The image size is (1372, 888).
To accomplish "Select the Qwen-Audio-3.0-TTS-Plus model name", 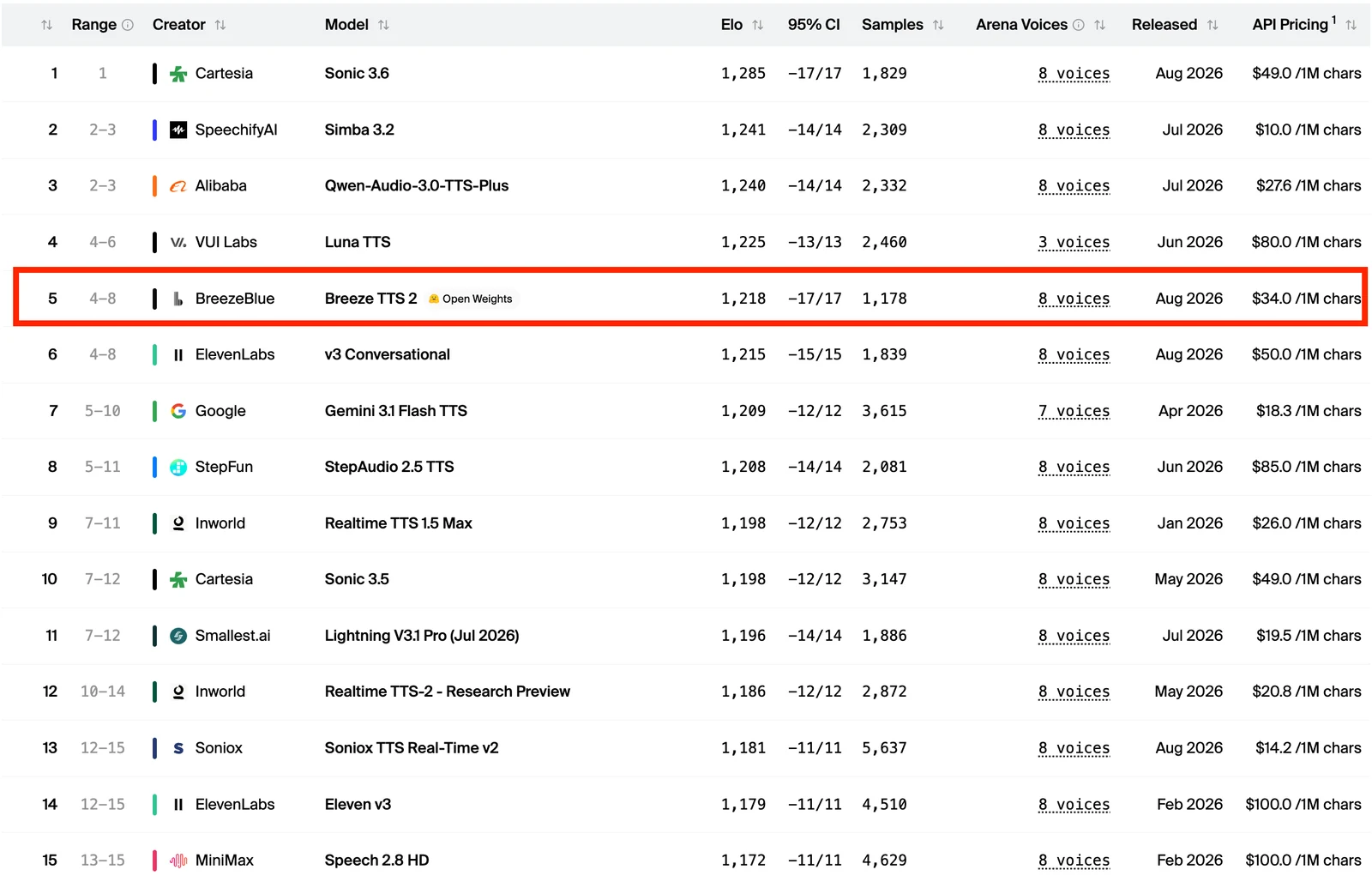I will pyautogui.click(x=417, y=186).
